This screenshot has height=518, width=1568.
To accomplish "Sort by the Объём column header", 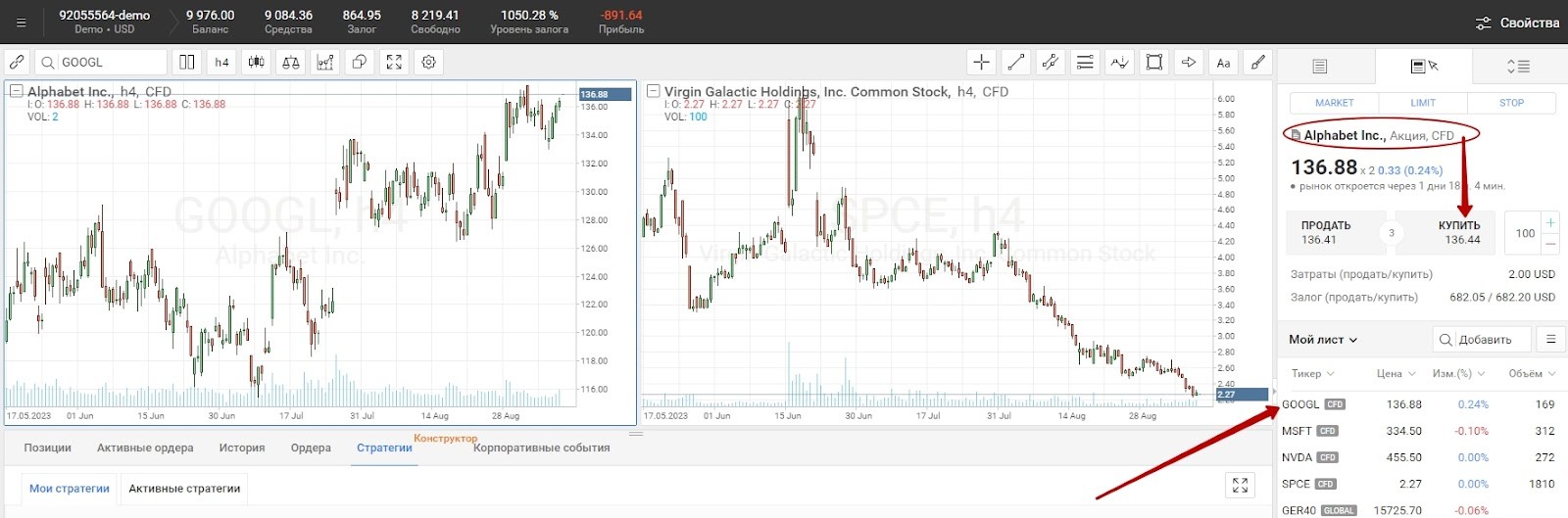I will 1532,373.
